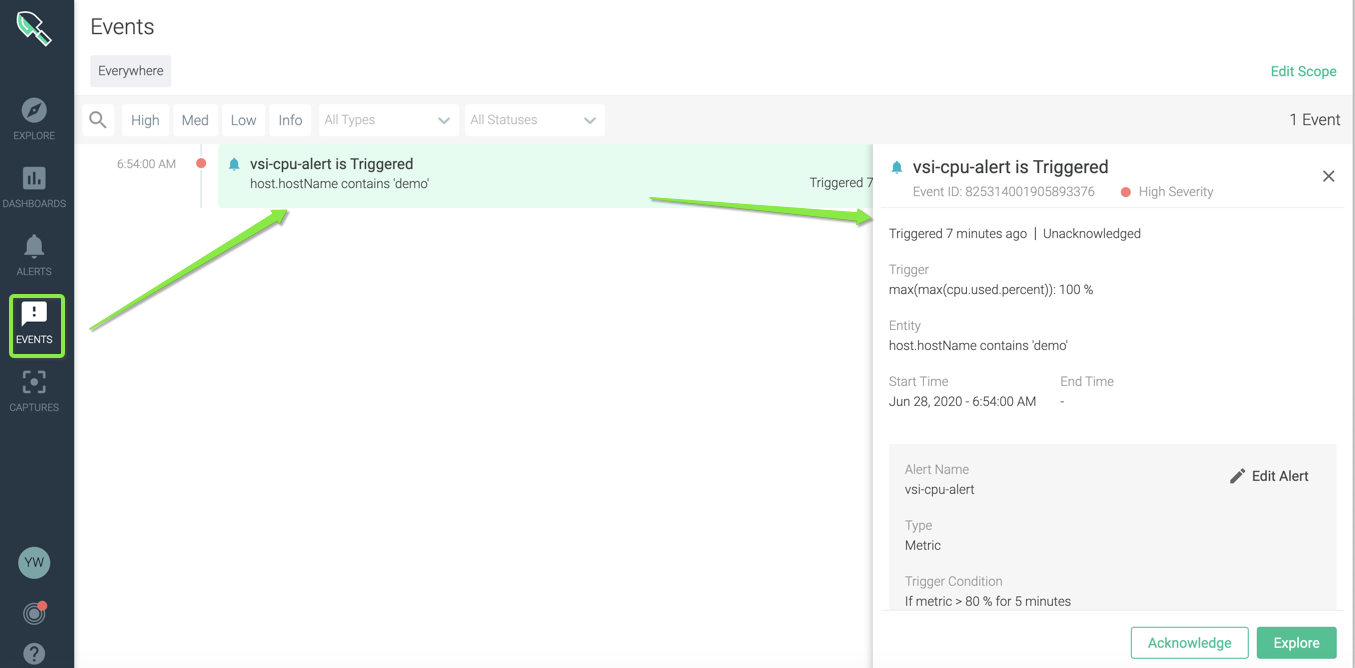Open the YW user avatar menu
1355x668 pixels.
click(x=34, y=563)
